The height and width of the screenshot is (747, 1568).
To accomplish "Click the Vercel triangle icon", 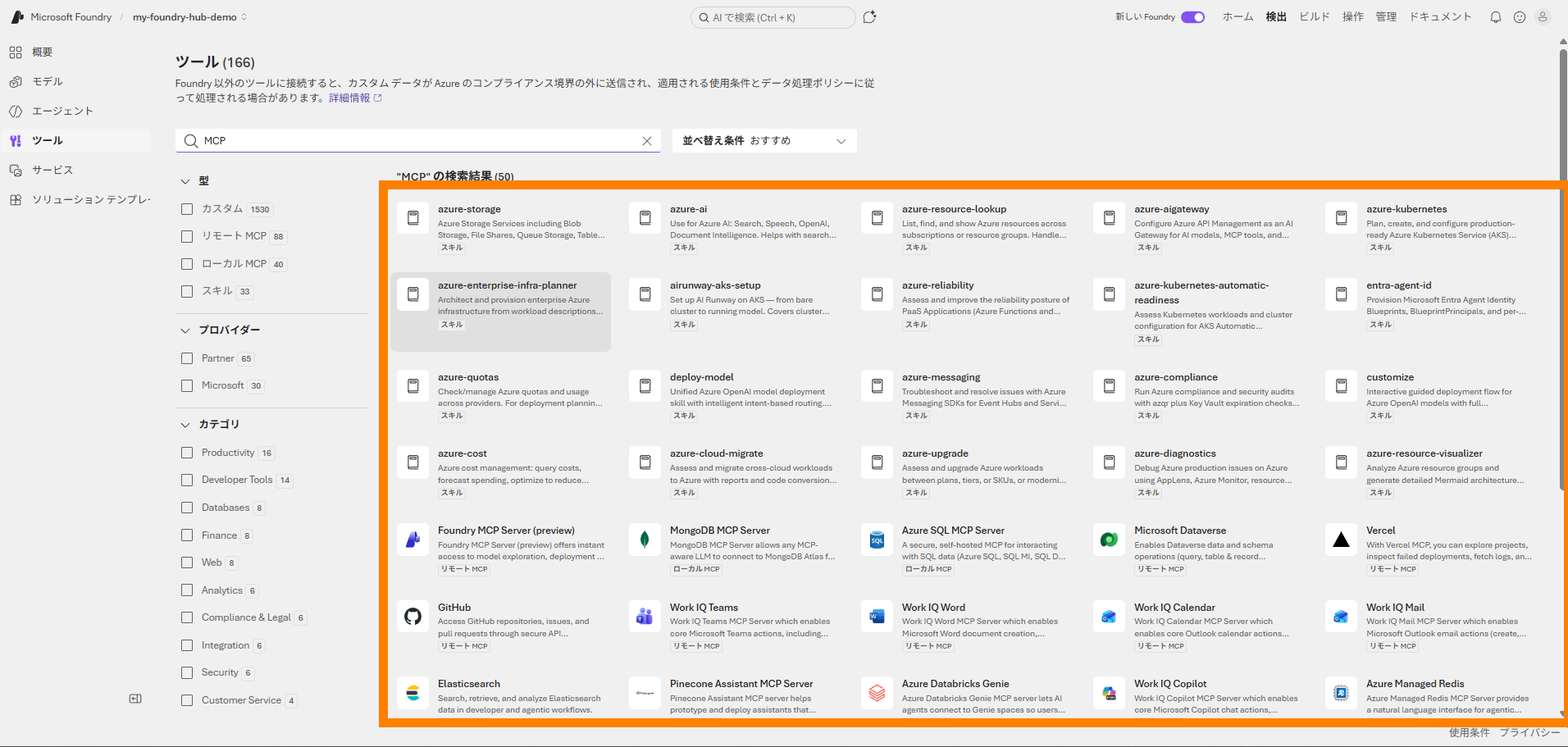I will pos(1341,540).
